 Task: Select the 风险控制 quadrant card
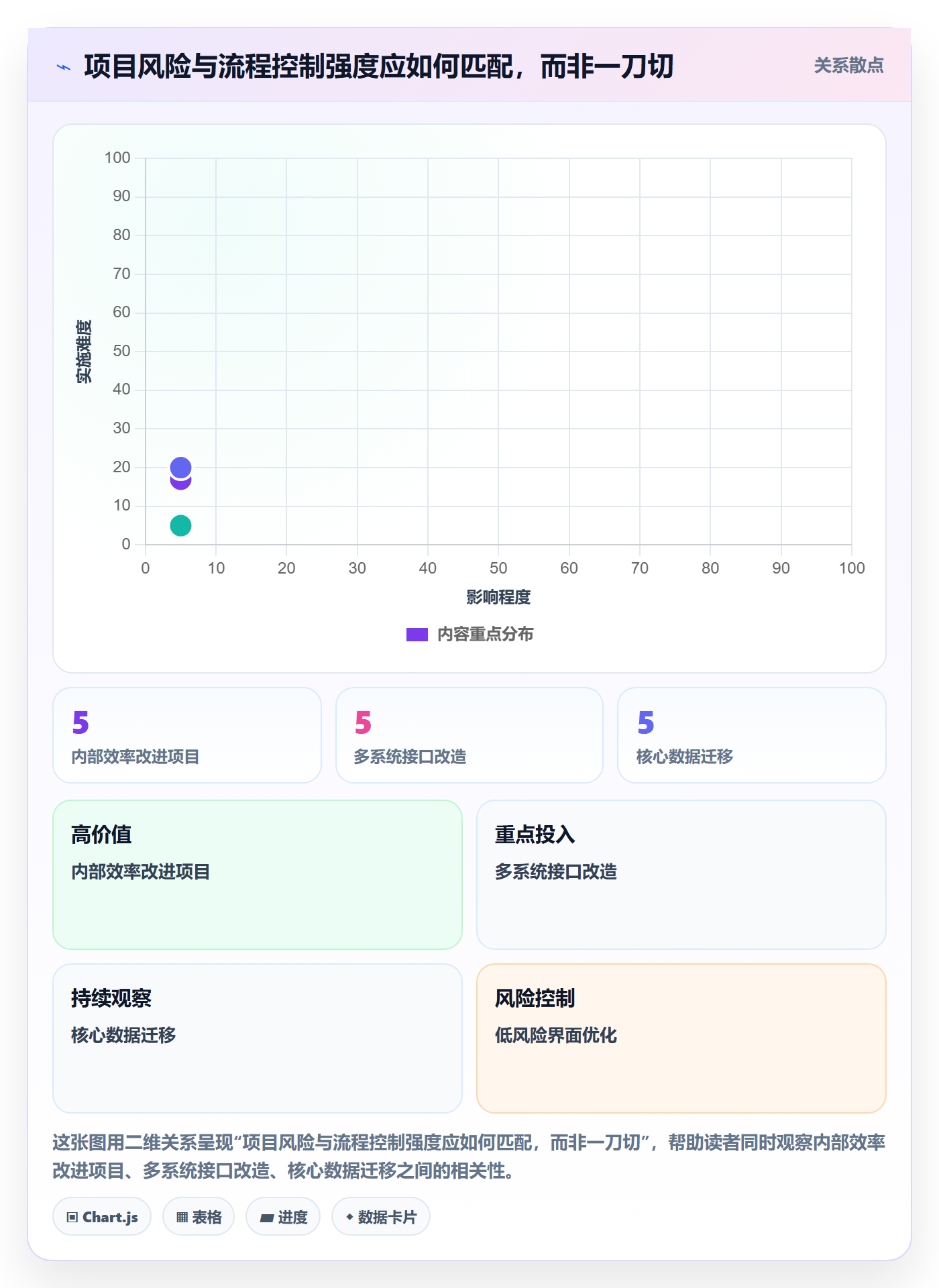[681, 1038]
